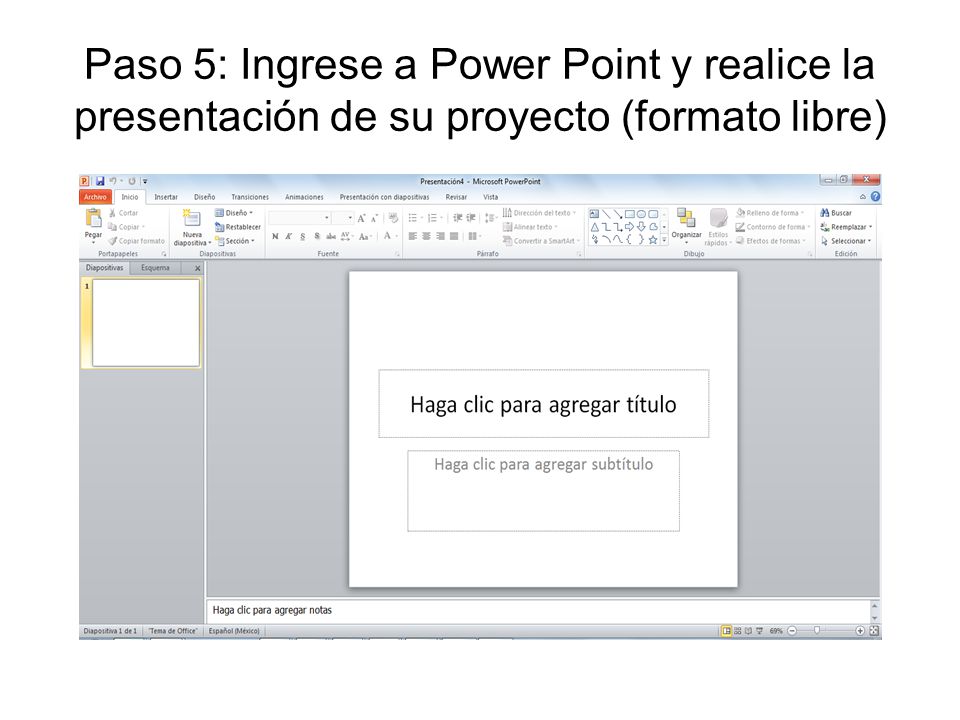The image size is (960, 720).
Task: Toggle underline S formatting
Action: [x=302, y=236]
